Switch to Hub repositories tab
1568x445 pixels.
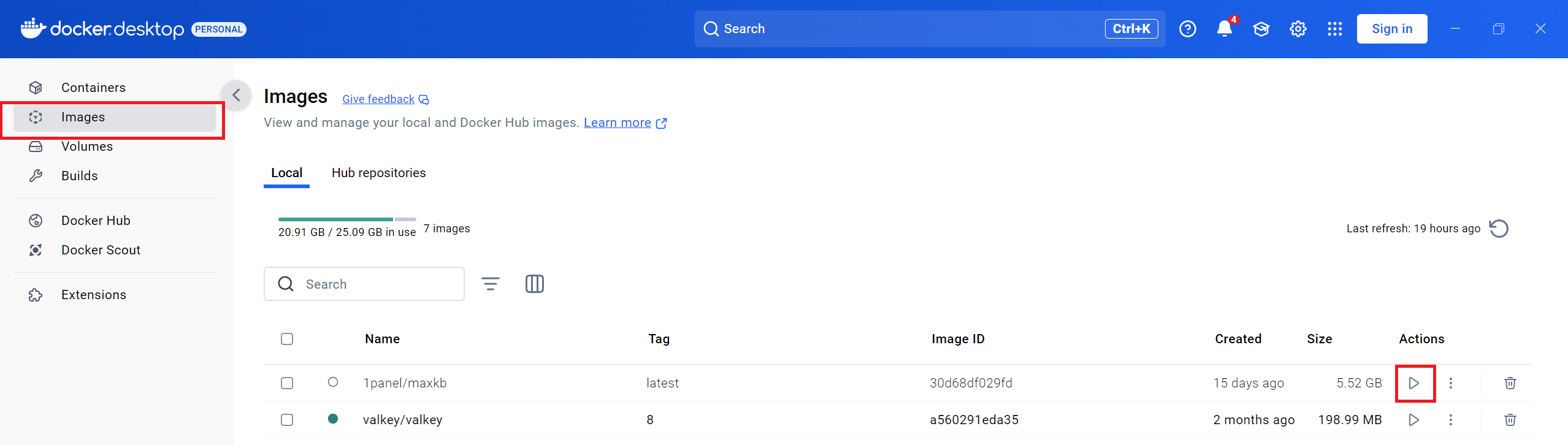378,173
